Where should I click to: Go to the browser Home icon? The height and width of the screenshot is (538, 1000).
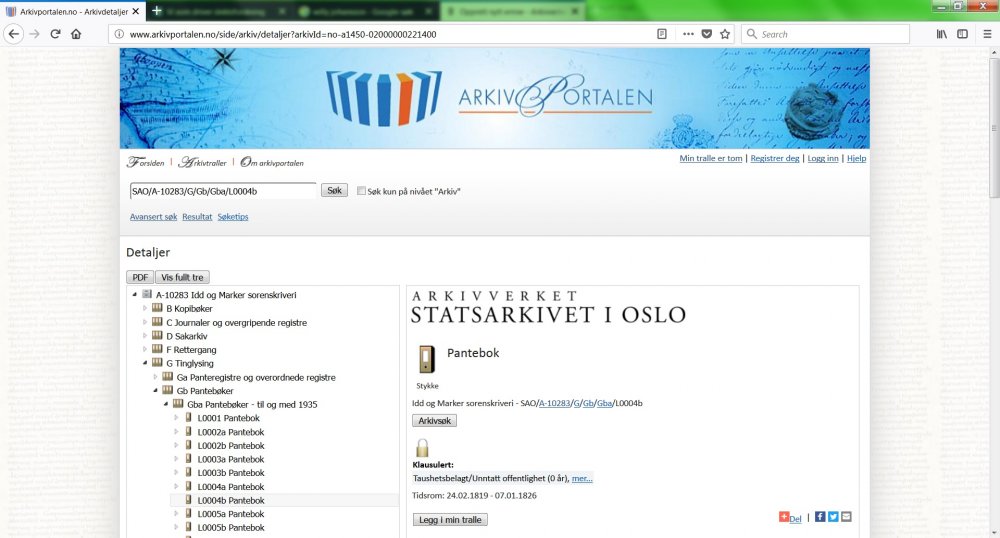(76, 34)
